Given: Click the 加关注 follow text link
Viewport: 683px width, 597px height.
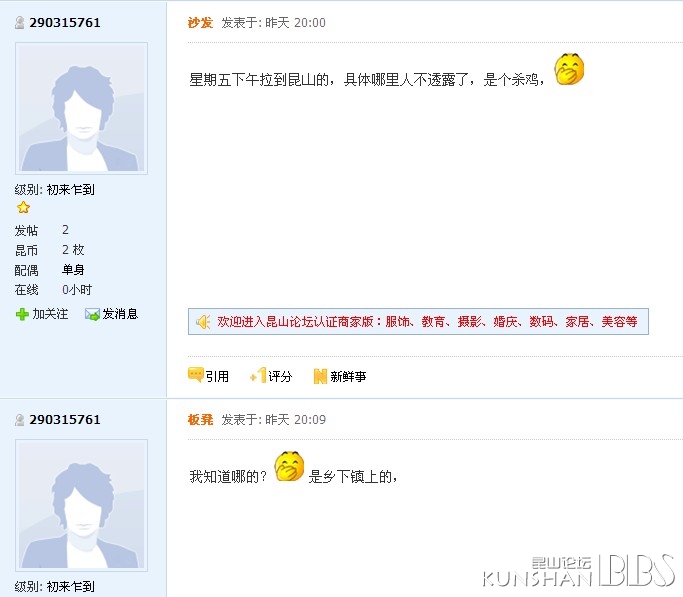Looking at the screenshot, I should (51, 314).
